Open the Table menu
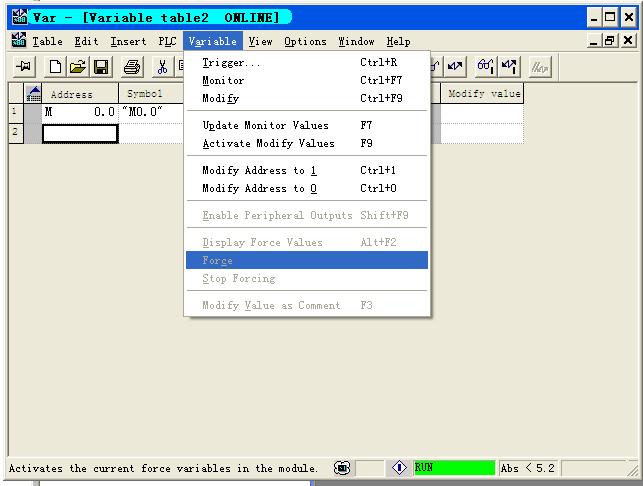 [46, 41]
